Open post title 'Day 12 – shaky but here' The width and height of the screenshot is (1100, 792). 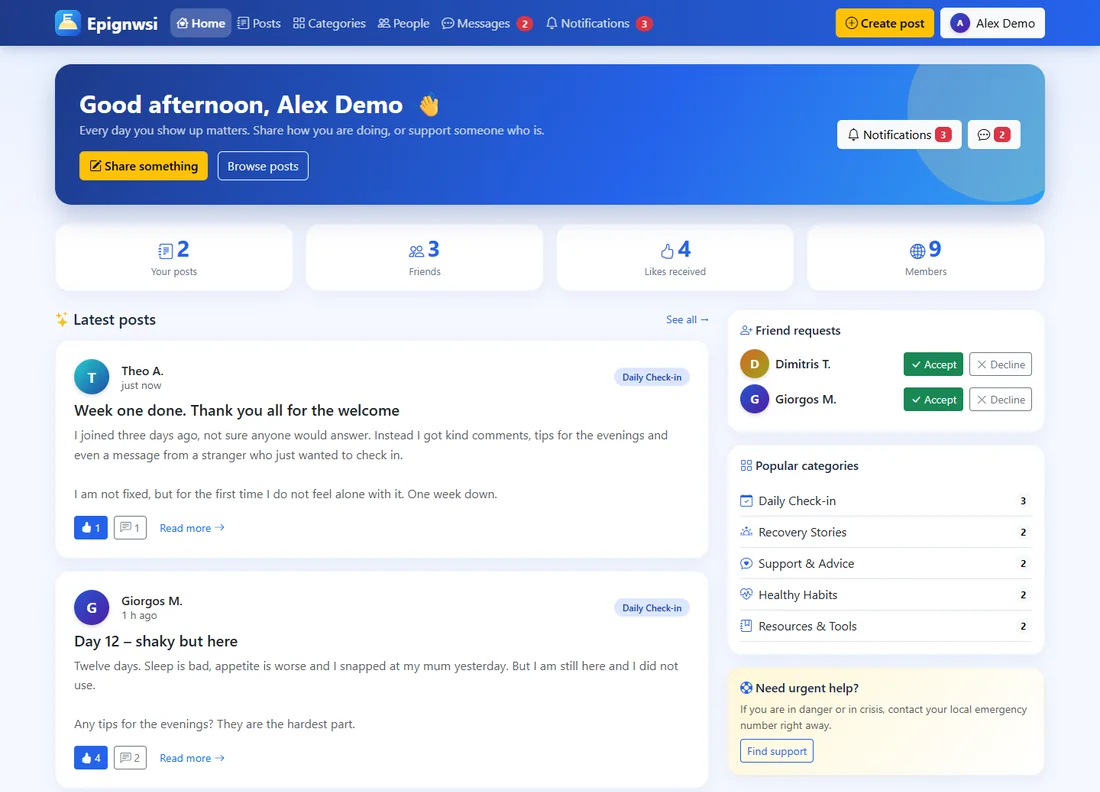point(156,641)
